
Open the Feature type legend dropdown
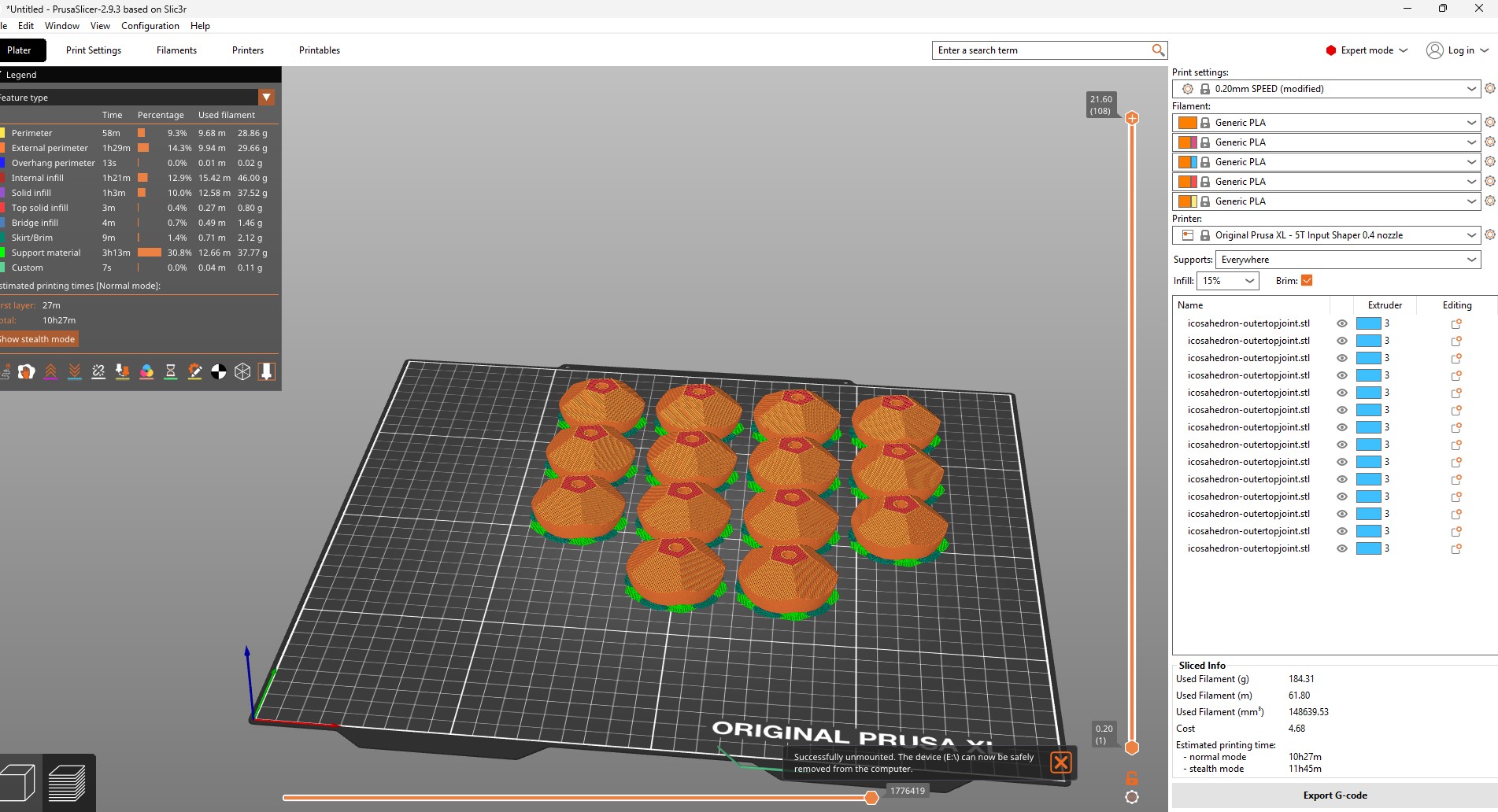click(266, 98)
